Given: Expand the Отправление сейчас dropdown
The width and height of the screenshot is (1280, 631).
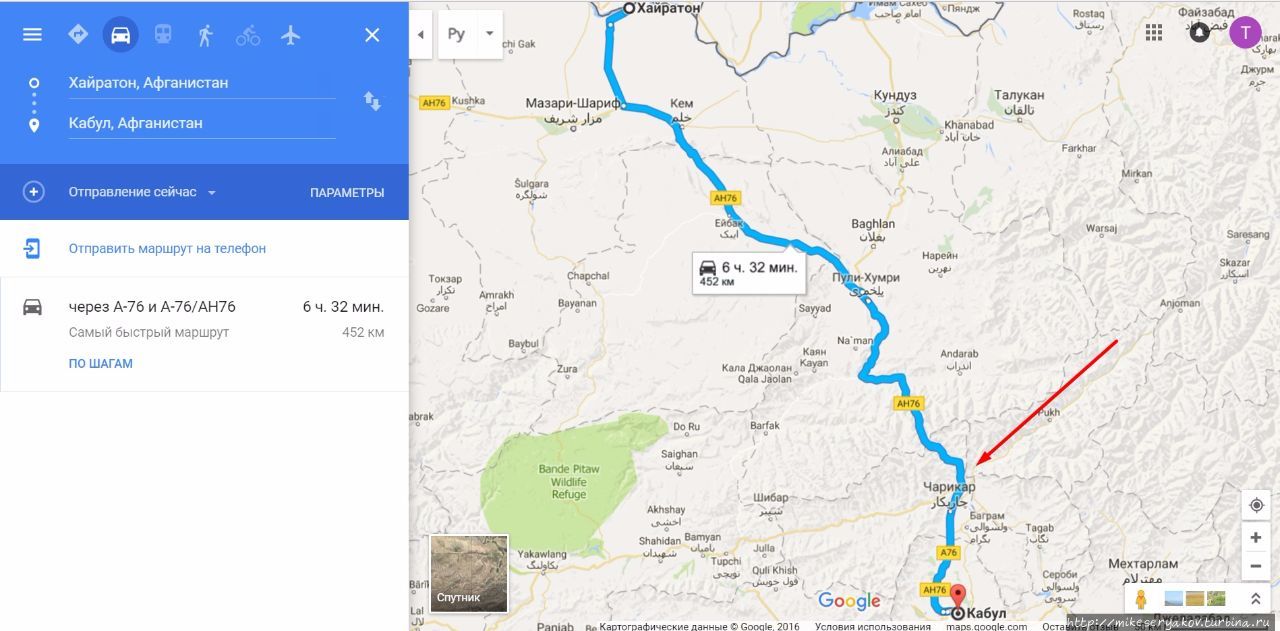Looking at the screenshot, I should [141, 192].
